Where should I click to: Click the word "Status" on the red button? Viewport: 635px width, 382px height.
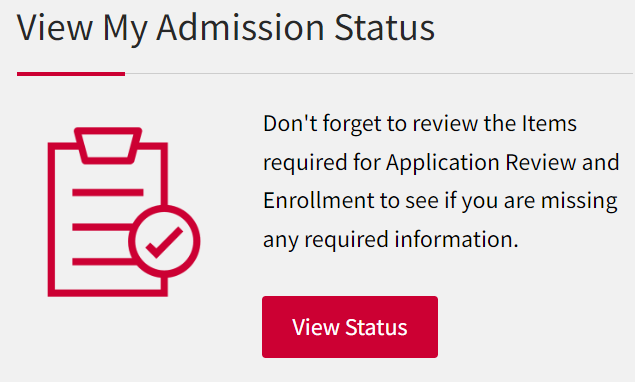[x=376, y=327]
